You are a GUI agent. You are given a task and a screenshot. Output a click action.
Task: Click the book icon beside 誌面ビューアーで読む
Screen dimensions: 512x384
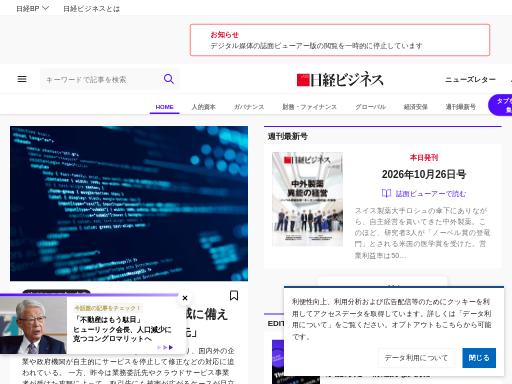386,193
